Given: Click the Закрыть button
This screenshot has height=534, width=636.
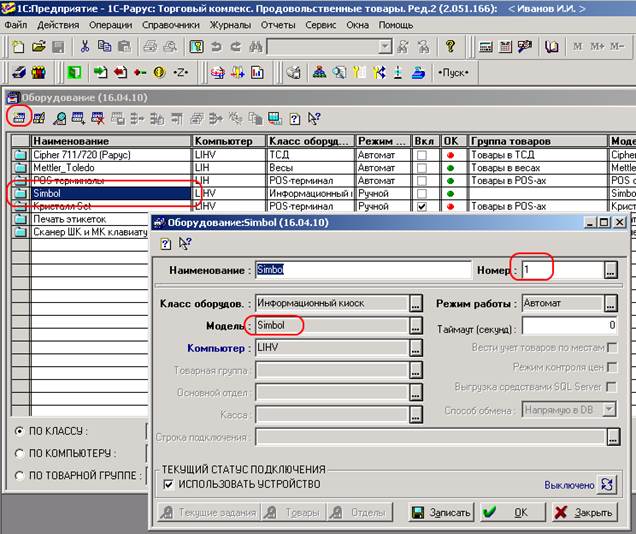Looking at the screenshot, I should pos(584,512).
